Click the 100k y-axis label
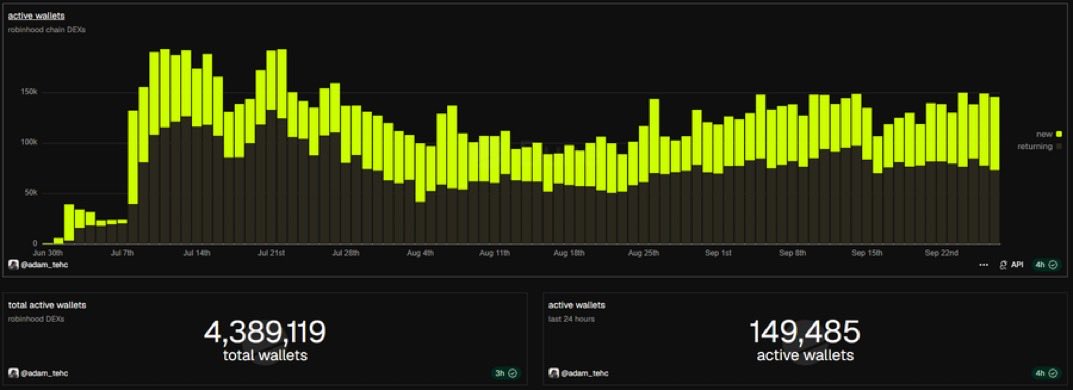 pos(28,142)
